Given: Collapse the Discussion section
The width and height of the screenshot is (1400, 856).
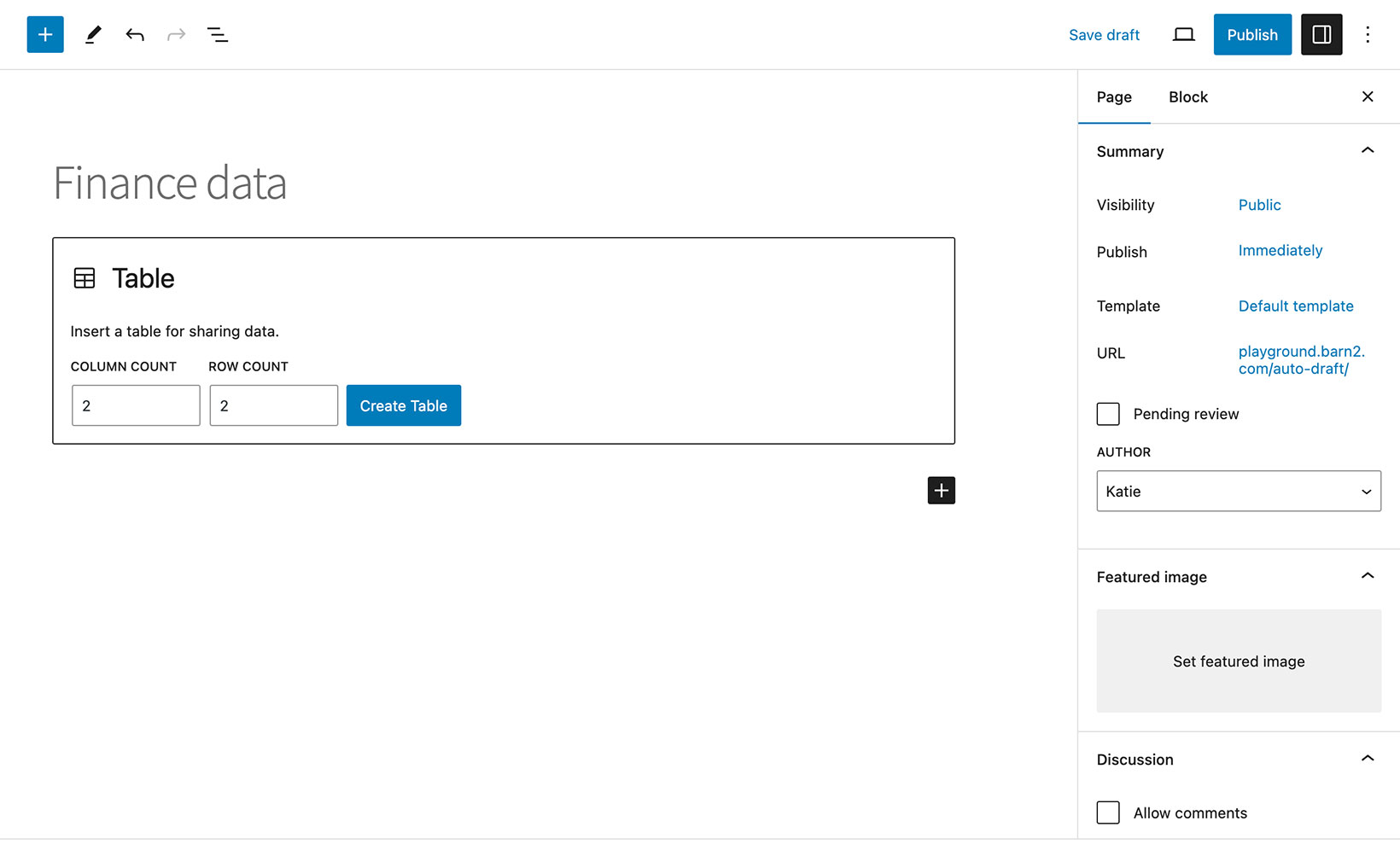Looking at the screenshot, I should pos(1367,759).
